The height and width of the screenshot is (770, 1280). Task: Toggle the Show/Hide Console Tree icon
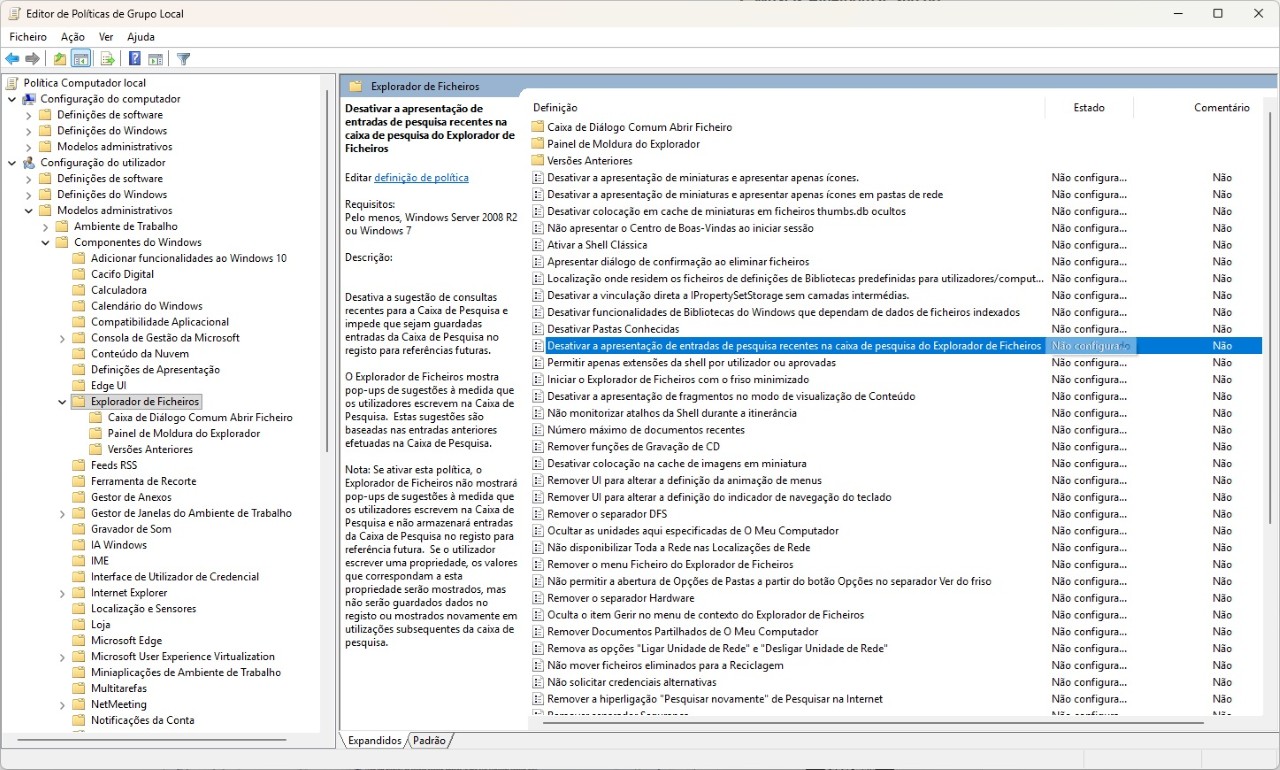pos(81,59)
